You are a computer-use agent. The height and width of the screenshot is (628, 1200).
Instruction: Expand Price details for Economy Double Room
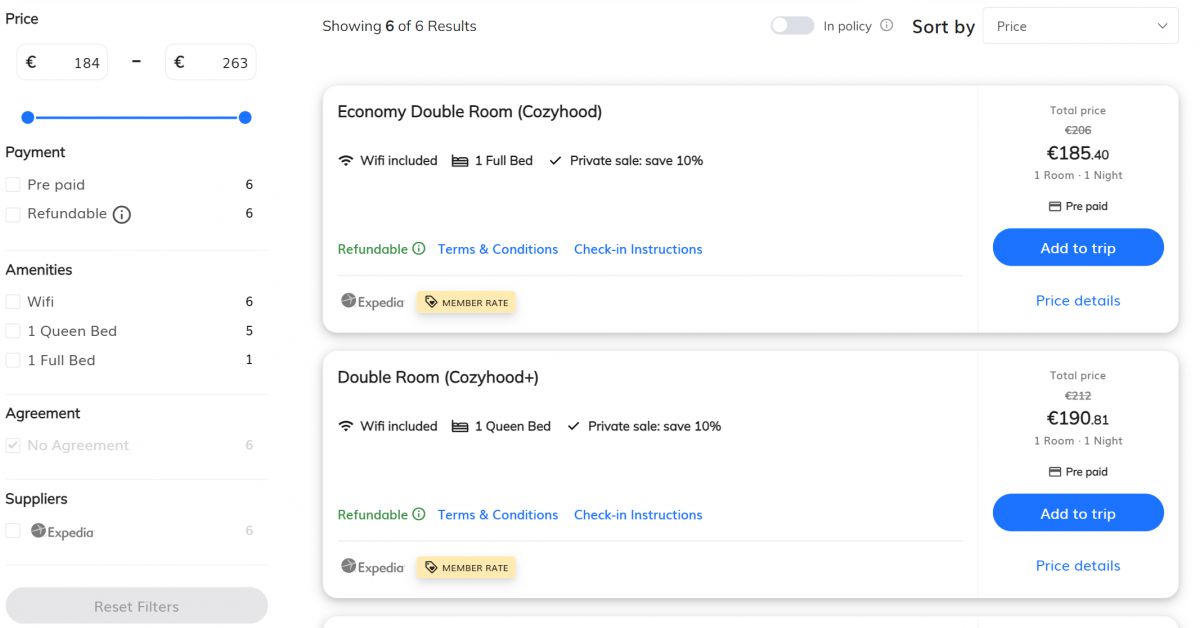click(1077, 301)
